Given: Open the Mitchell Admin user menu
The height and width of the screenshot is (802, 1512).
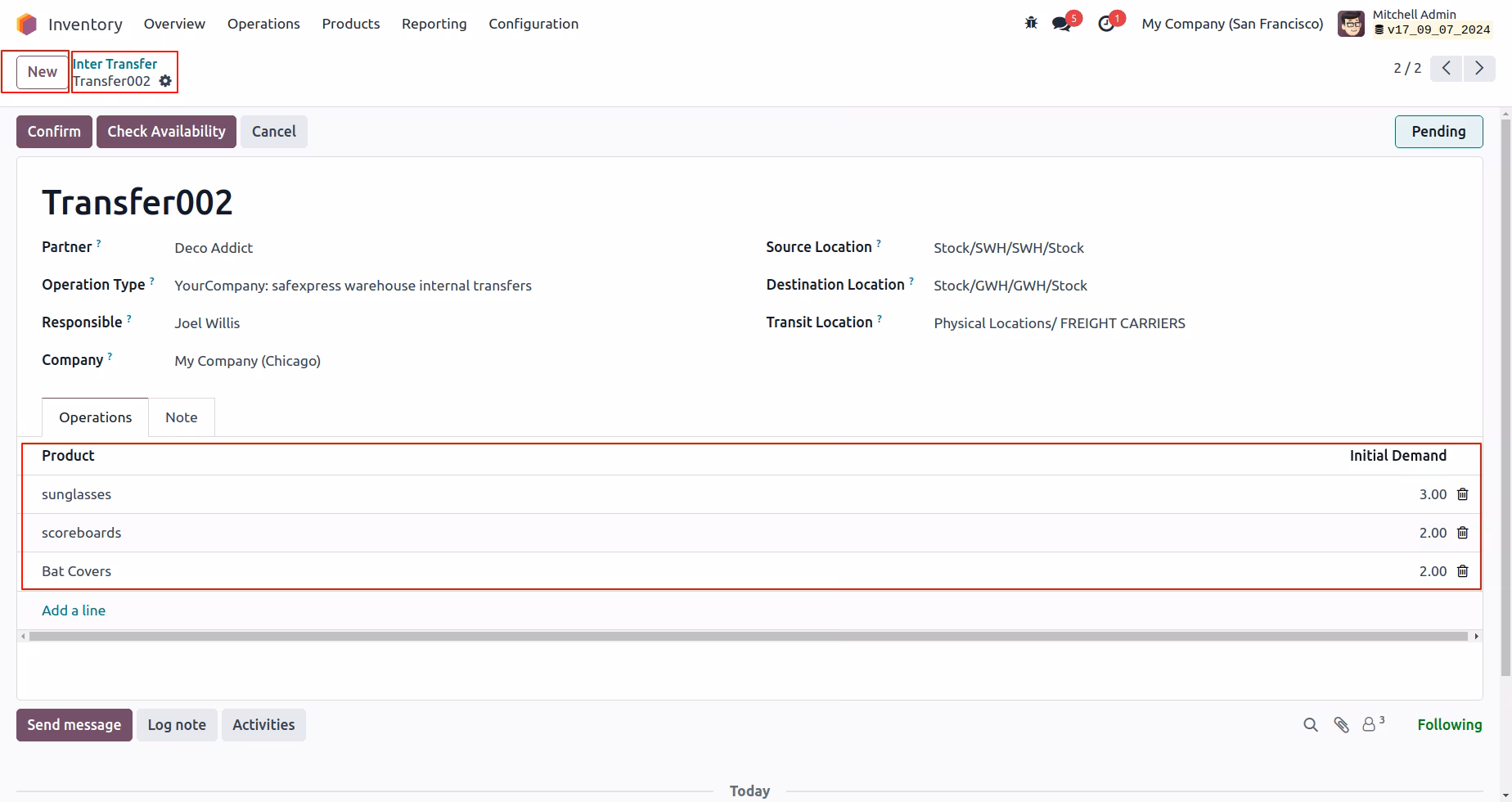Looking at the screenshot, I should coord(1415,24).
